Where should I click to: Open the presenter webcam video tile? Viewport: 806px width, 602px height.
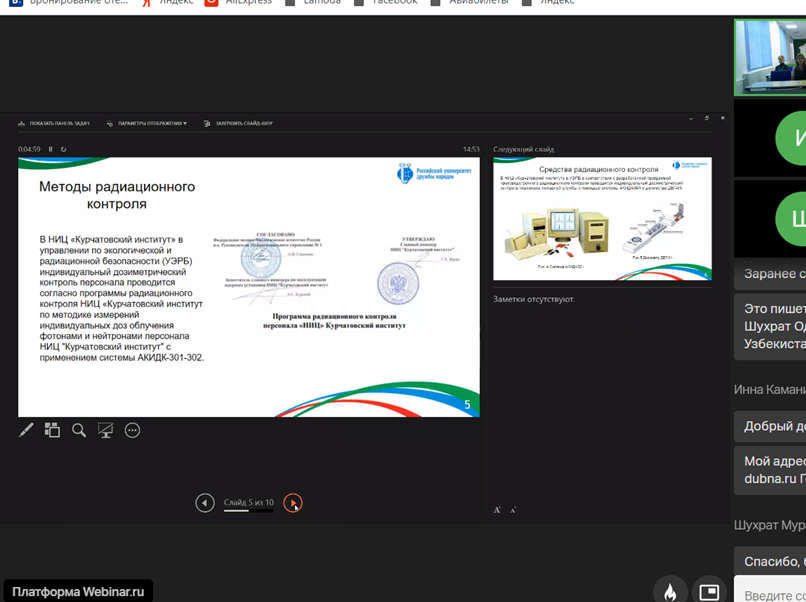point(770,58)
